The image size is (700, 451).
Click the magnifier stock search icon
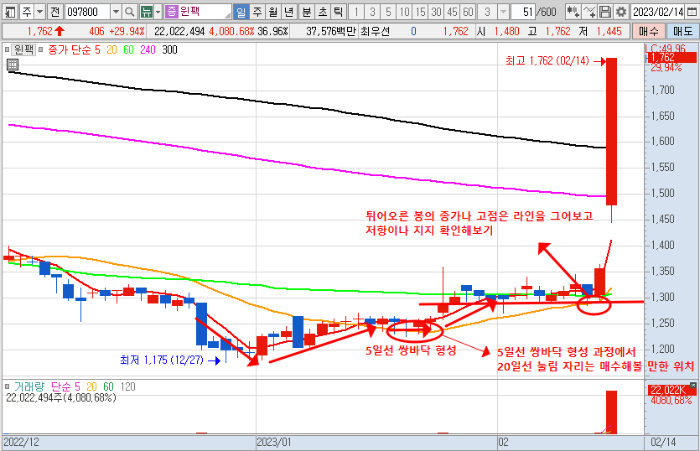click(129, 12)
